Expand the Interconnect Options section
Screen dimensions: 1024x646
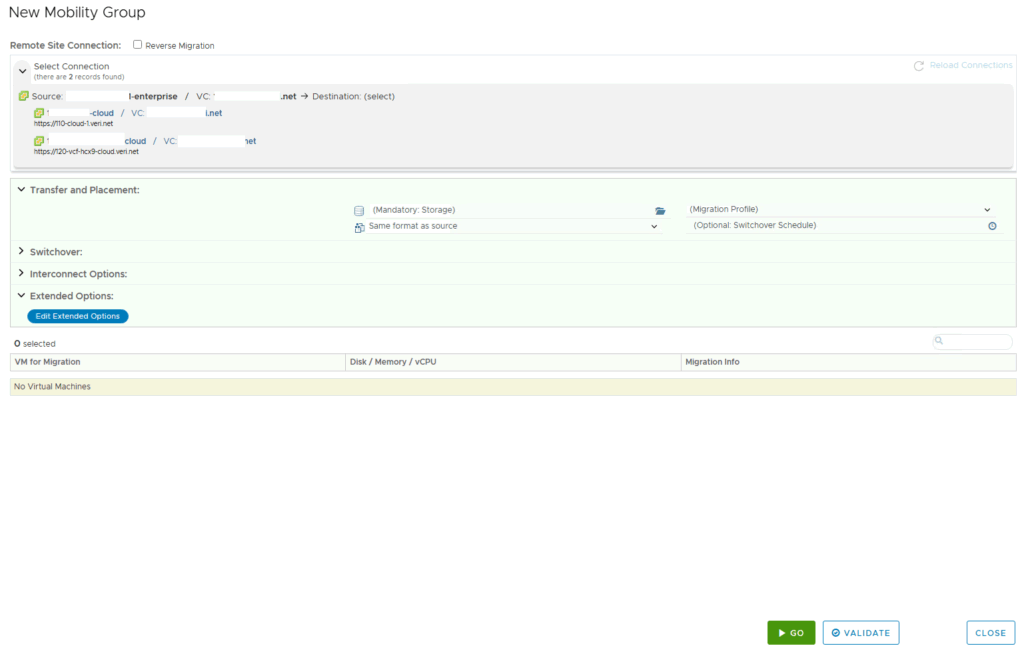[21, 273]
